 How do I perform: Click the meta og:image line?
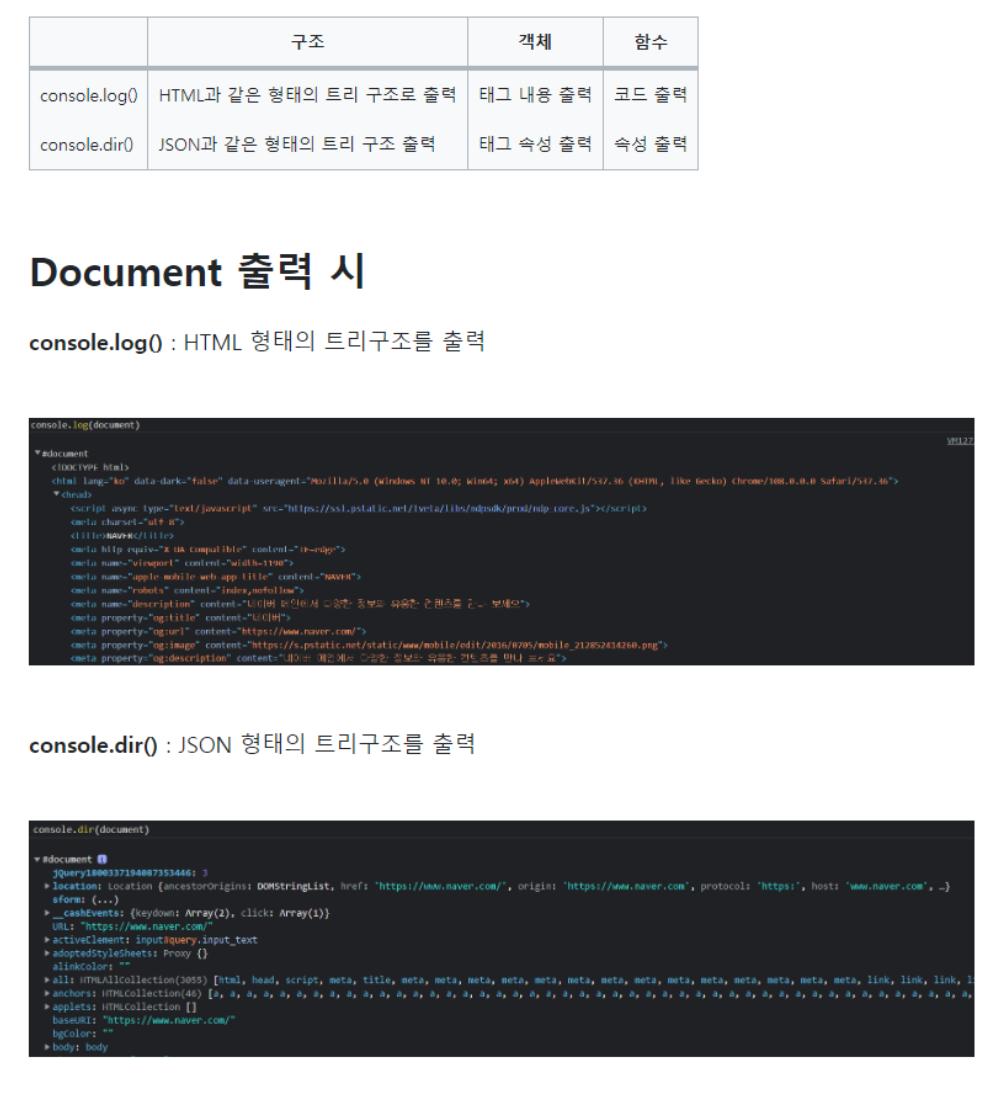pyautogui.click(x=369, y=644)
